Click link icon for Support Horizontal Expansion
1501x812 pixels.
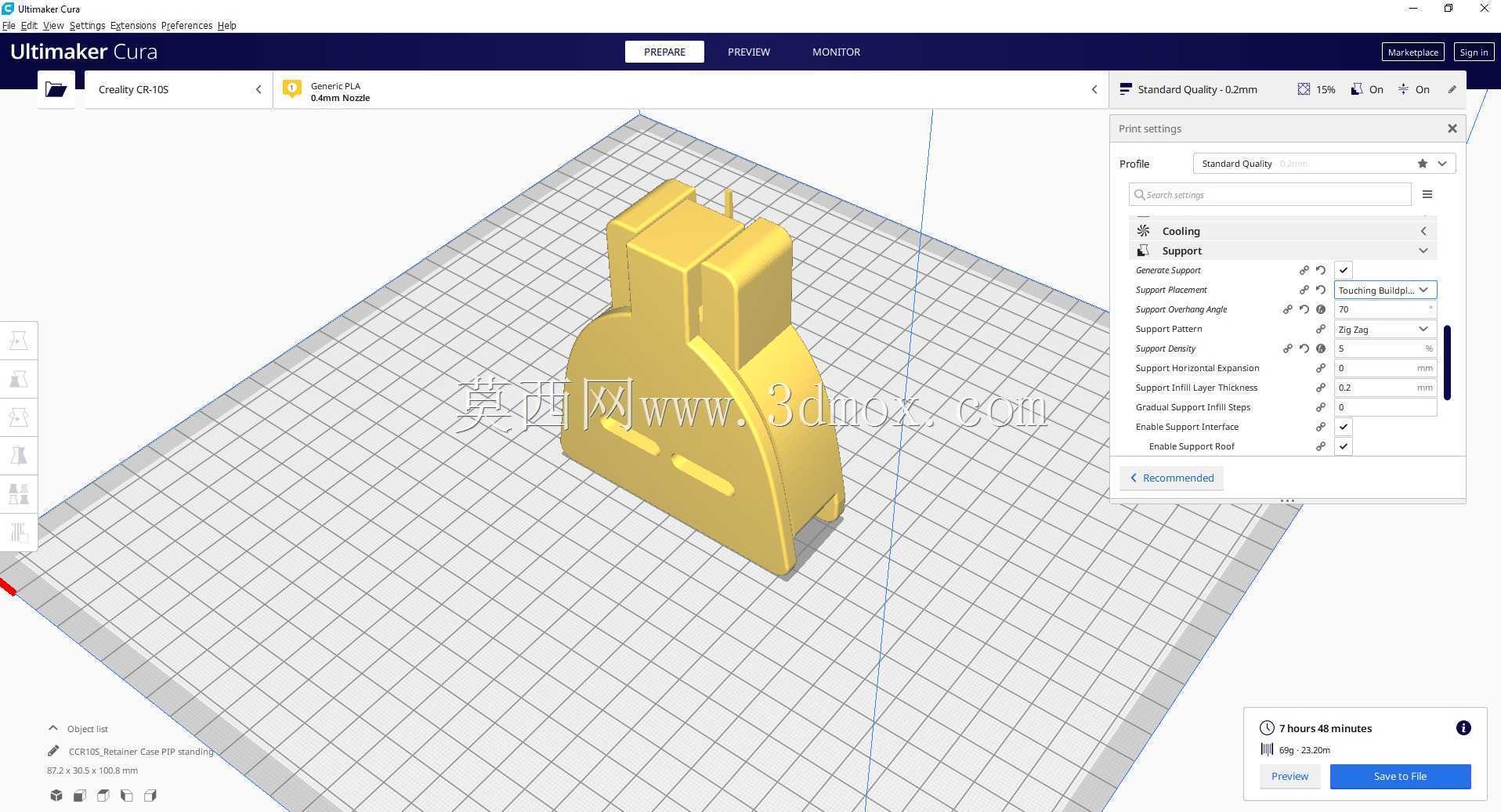tap(1321, 368)
